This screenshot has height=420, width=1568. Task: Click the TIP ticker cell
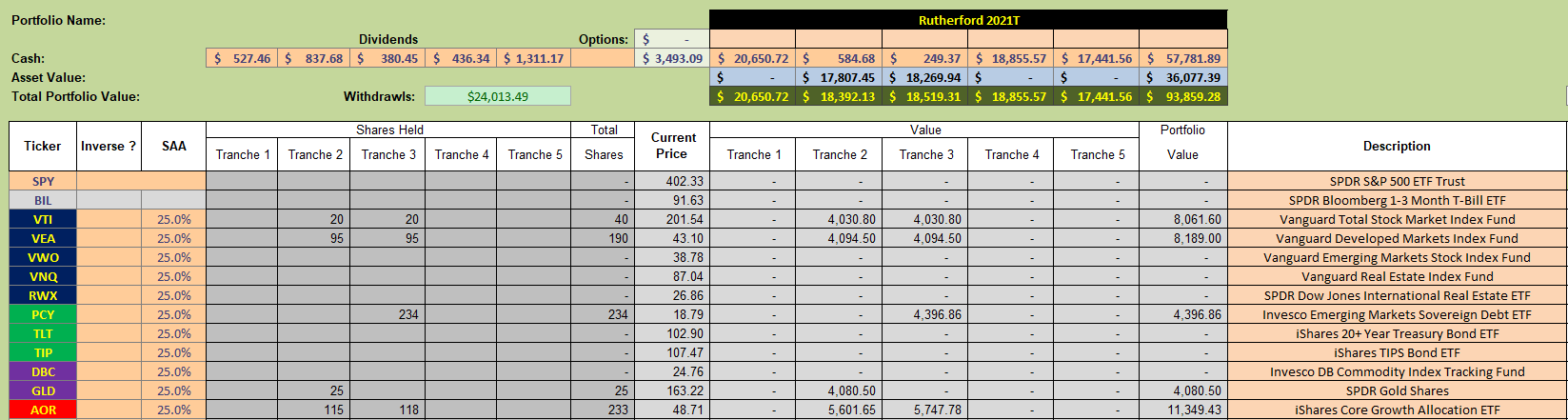click(43, 352)
